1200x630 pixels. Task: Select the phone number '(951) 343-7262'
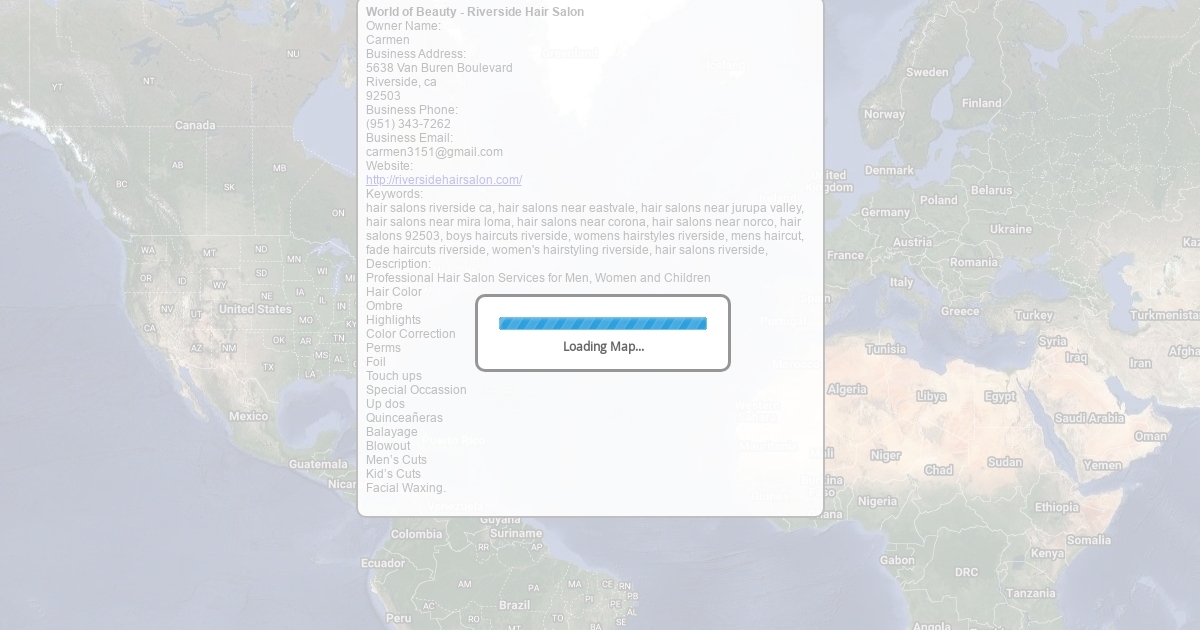point(408,124)
